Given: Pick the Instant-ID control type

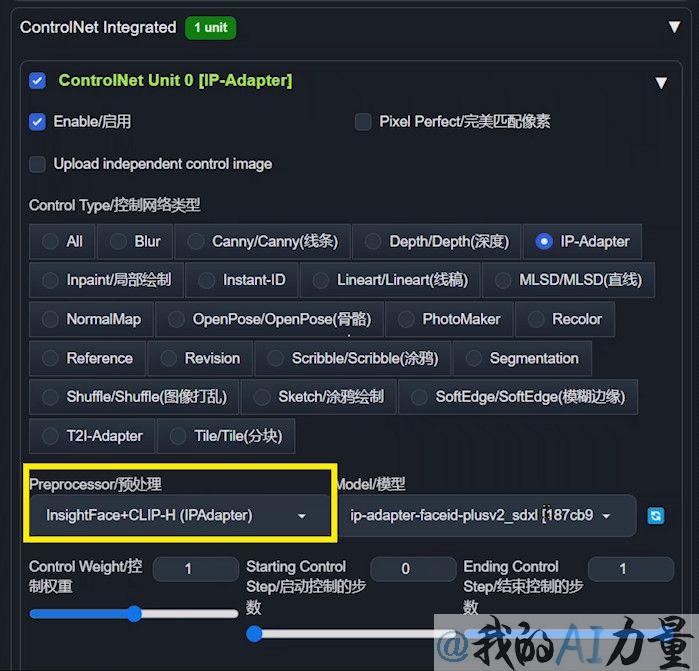Looking at the screenshot, I should point(241,280).
